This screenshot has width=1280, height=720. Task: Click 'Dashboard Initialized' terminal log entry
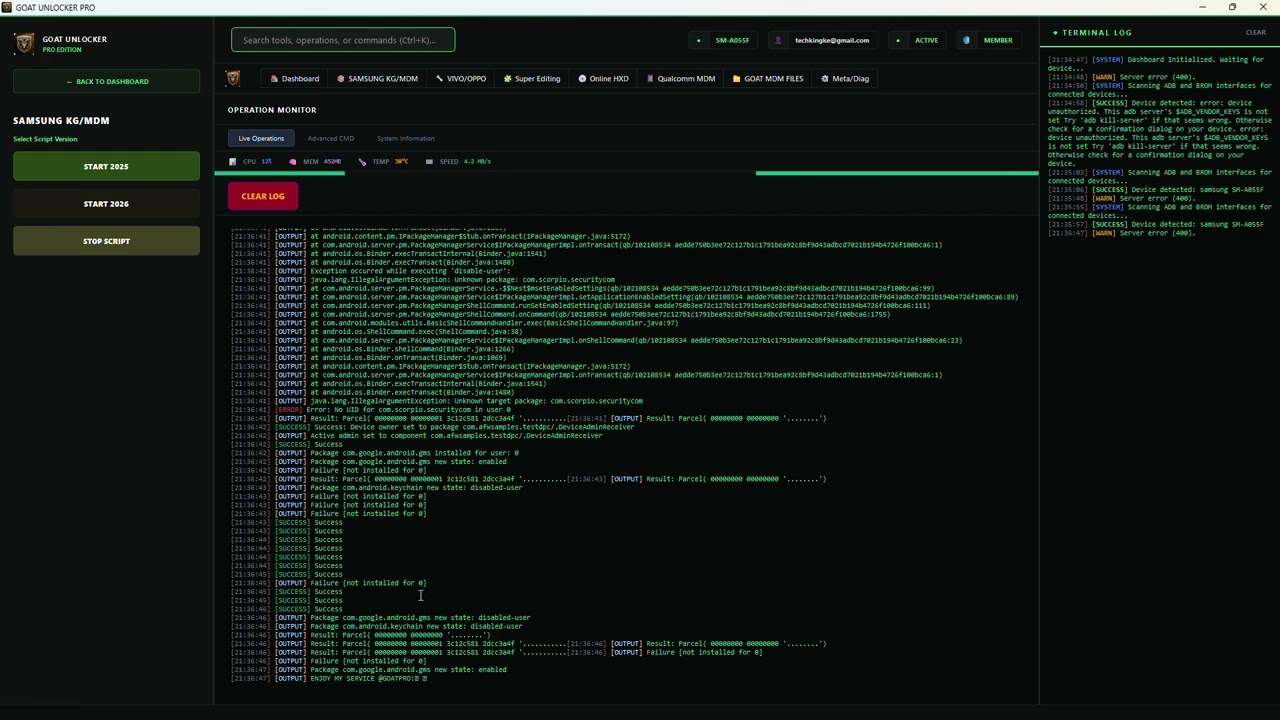[x=1157, y=64]
